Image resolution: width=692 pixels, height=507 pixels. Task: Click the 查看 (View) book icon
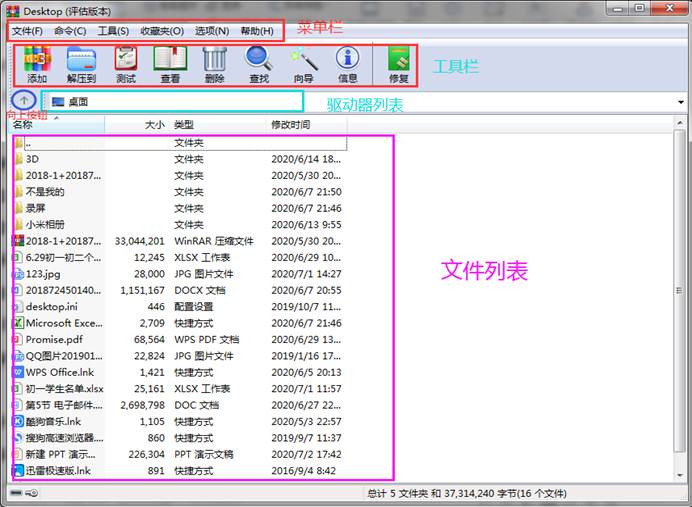click(x=170, y=62)
